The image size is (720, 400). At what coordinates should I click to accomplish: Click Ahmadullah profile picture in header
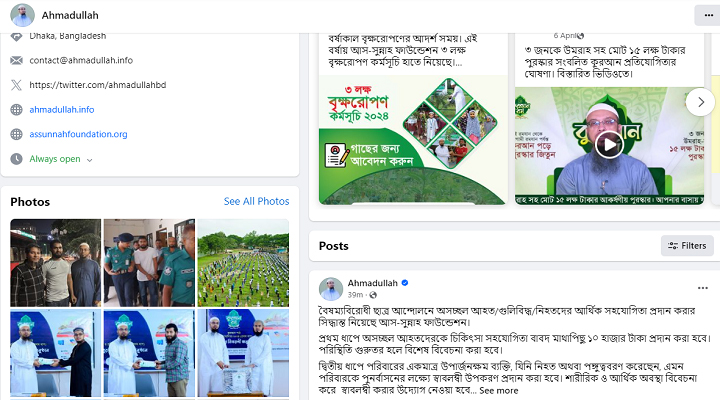tap(22, 16)
